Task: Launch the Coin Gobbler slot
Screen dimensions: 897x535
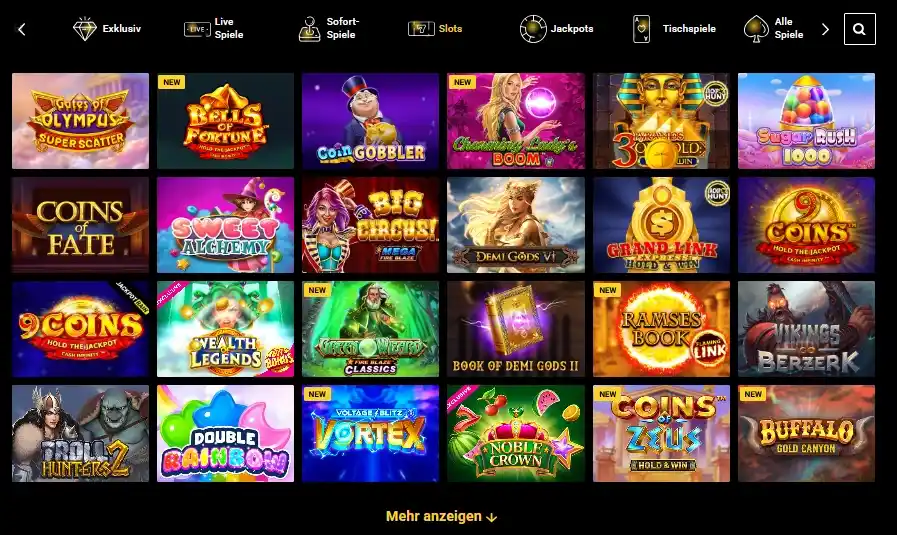Action: 370,121
